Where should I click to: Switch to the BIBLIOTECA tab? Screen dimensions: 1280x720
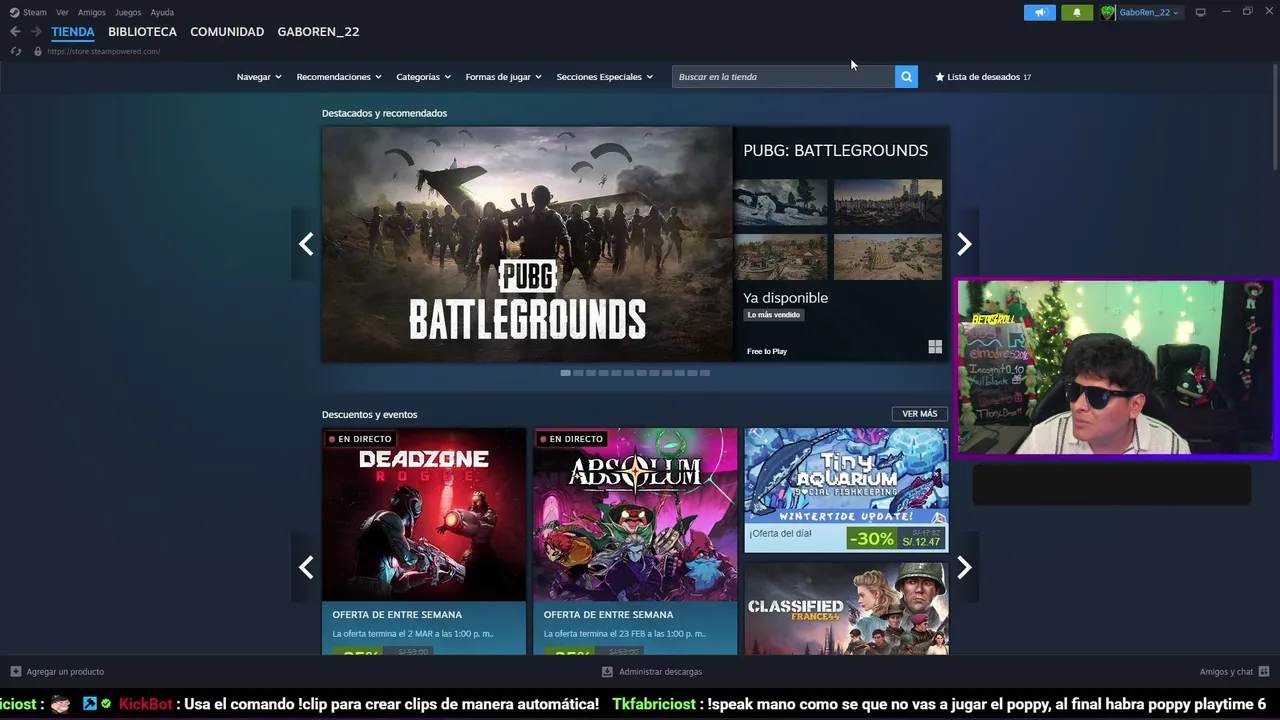(142, 32)
